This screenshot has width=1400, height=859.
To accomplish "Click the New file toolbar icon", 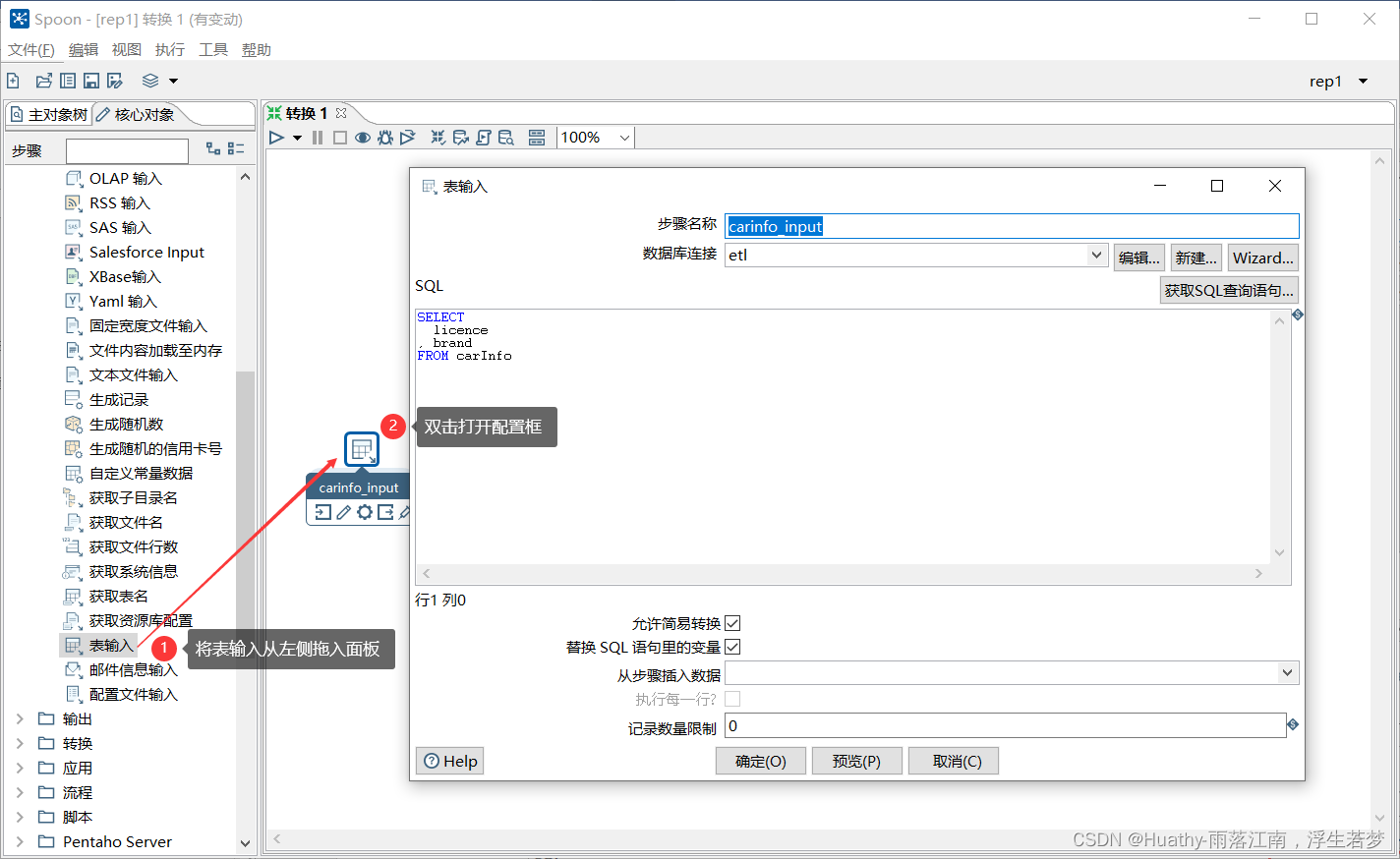I will (14, 81).
